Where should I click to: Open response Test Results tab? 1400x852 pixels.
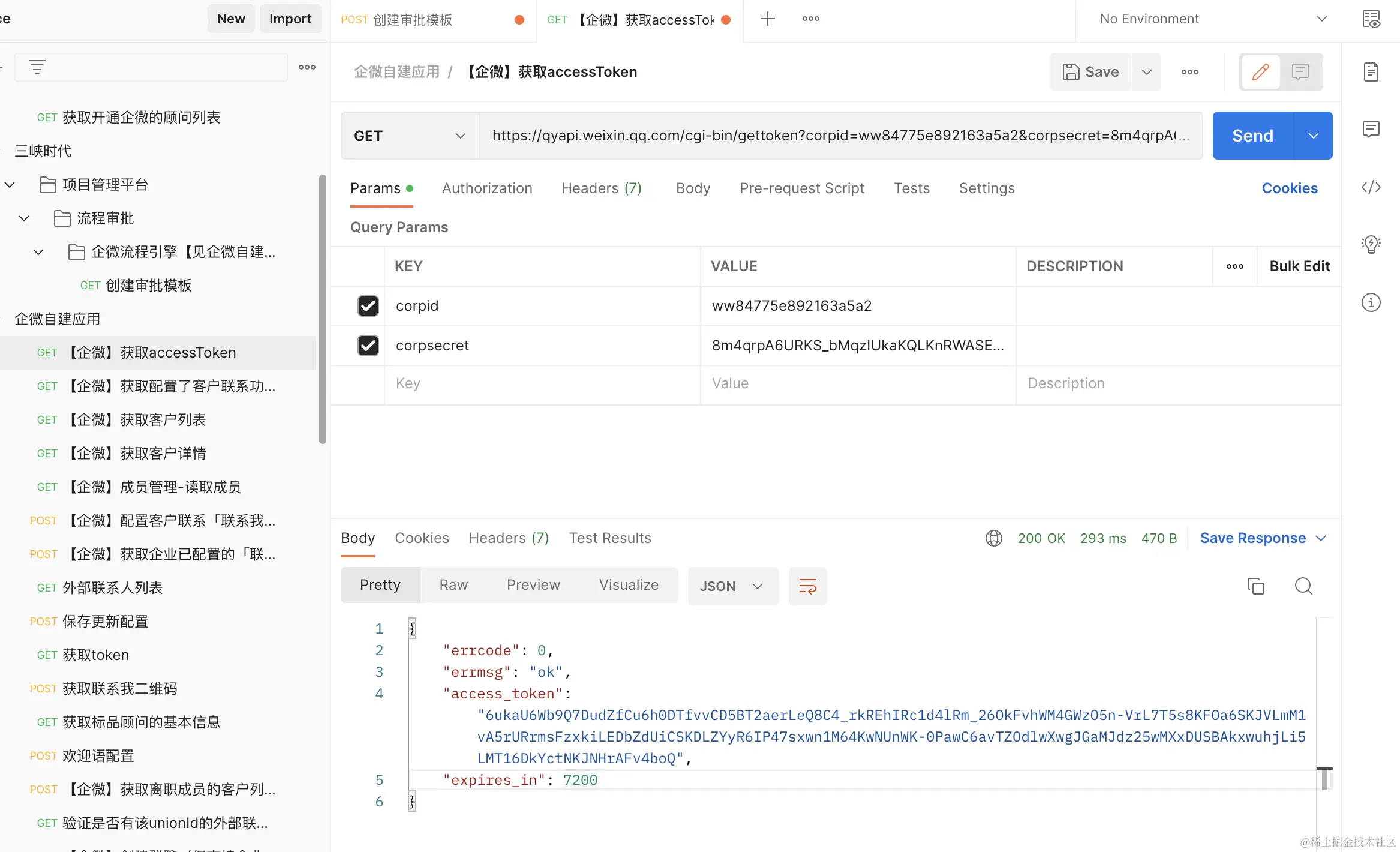609,538
